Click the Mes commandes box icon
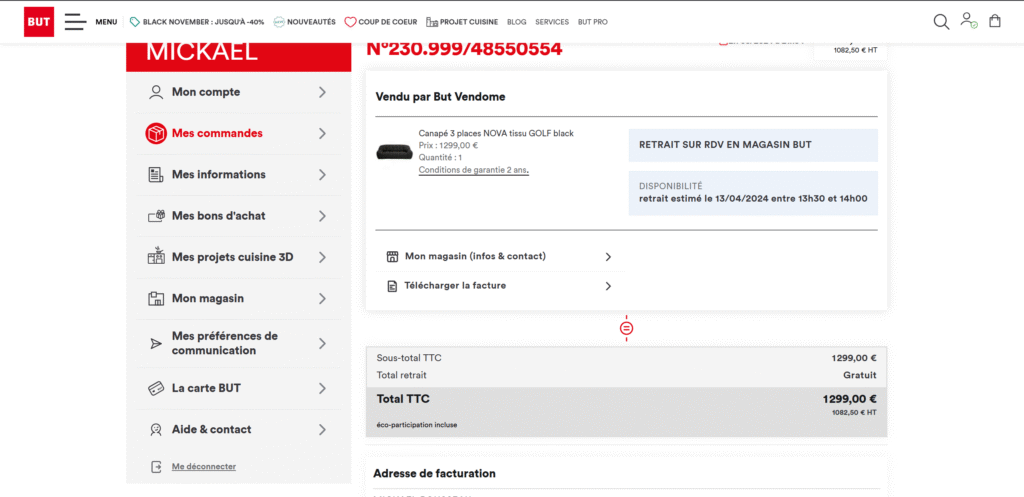1024x497 pixels. pyautogui.click(x=156, y=133)
